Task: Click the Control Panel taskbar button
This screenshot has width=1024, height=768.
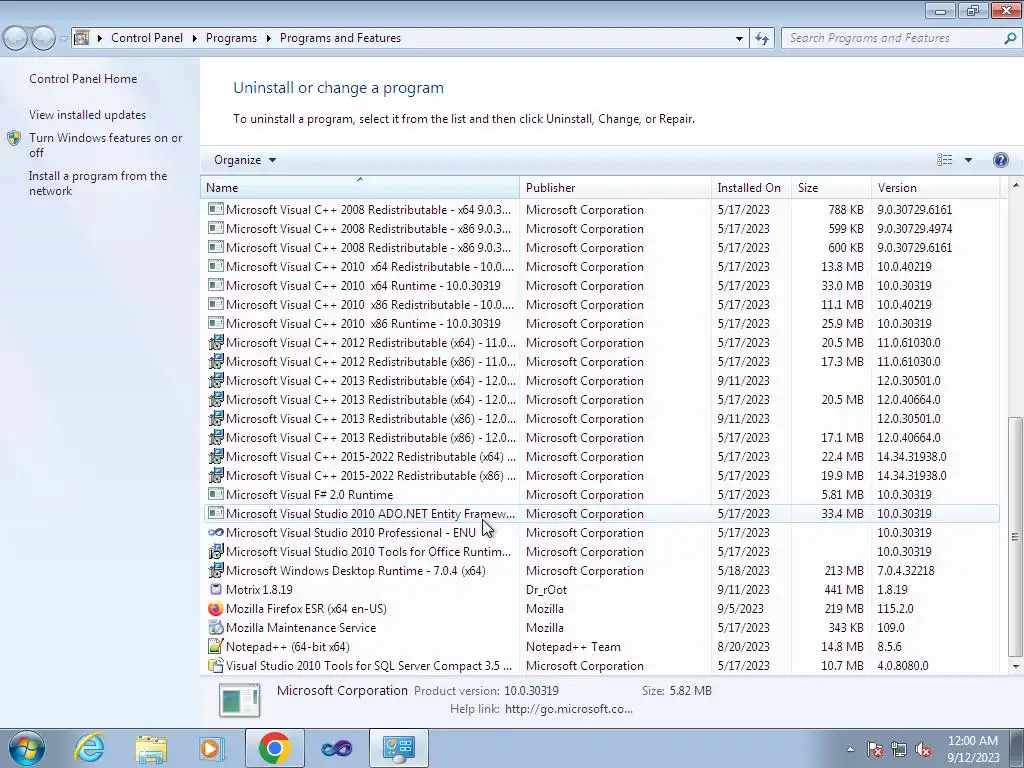Action: 398,748
